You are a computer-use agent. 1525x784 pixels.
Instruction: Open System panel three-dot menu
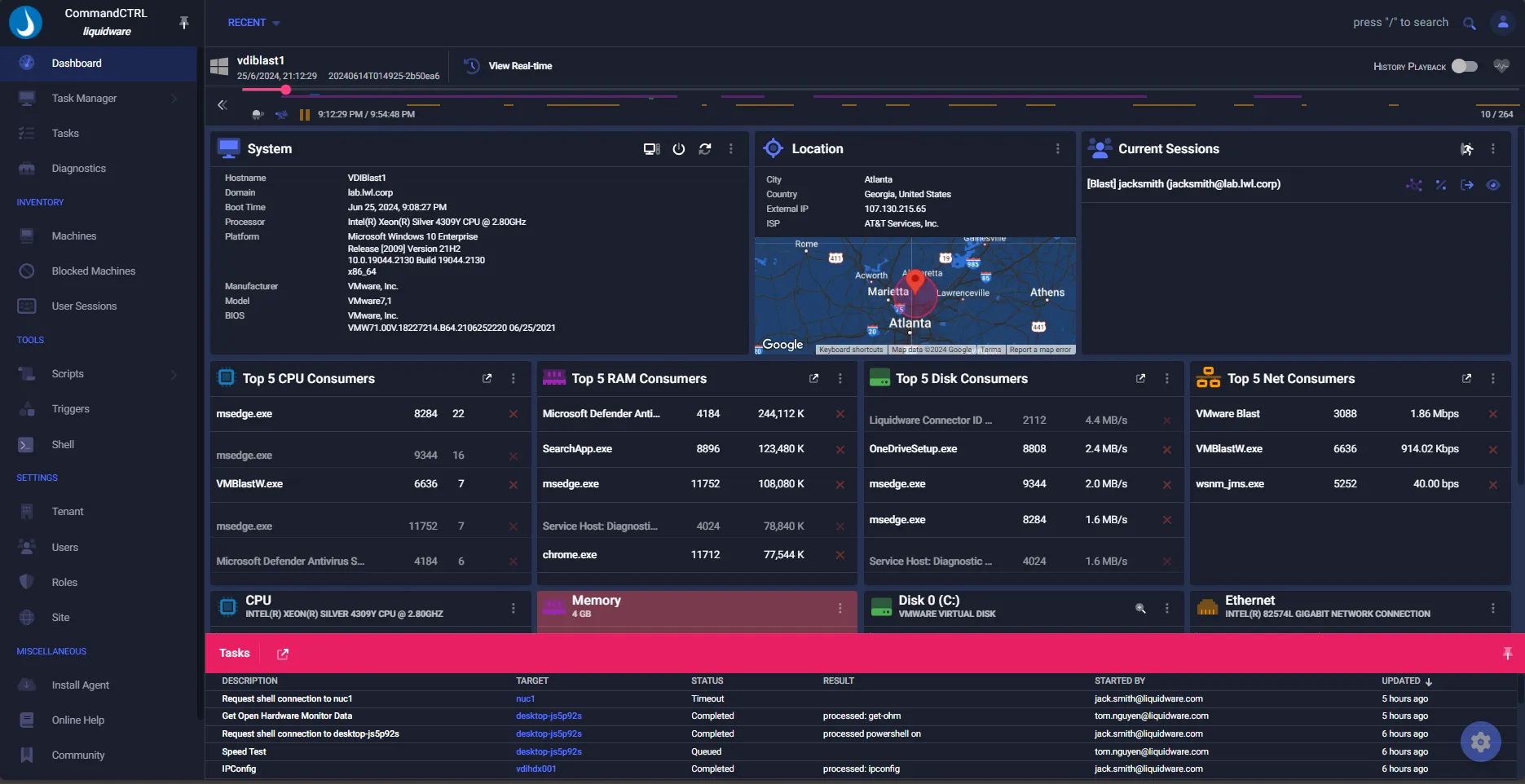pos(730,149)
